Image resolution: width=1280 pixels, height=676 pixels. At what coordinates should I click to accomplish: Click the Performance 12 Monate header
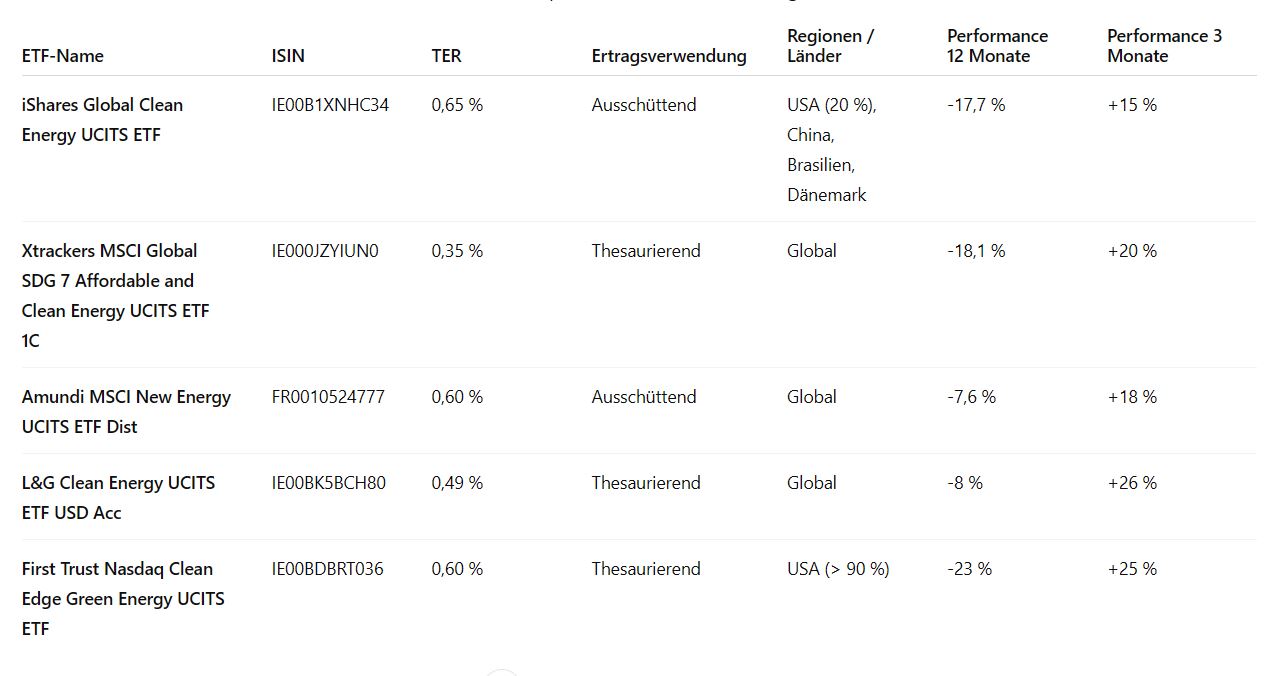tap(997, 46)
